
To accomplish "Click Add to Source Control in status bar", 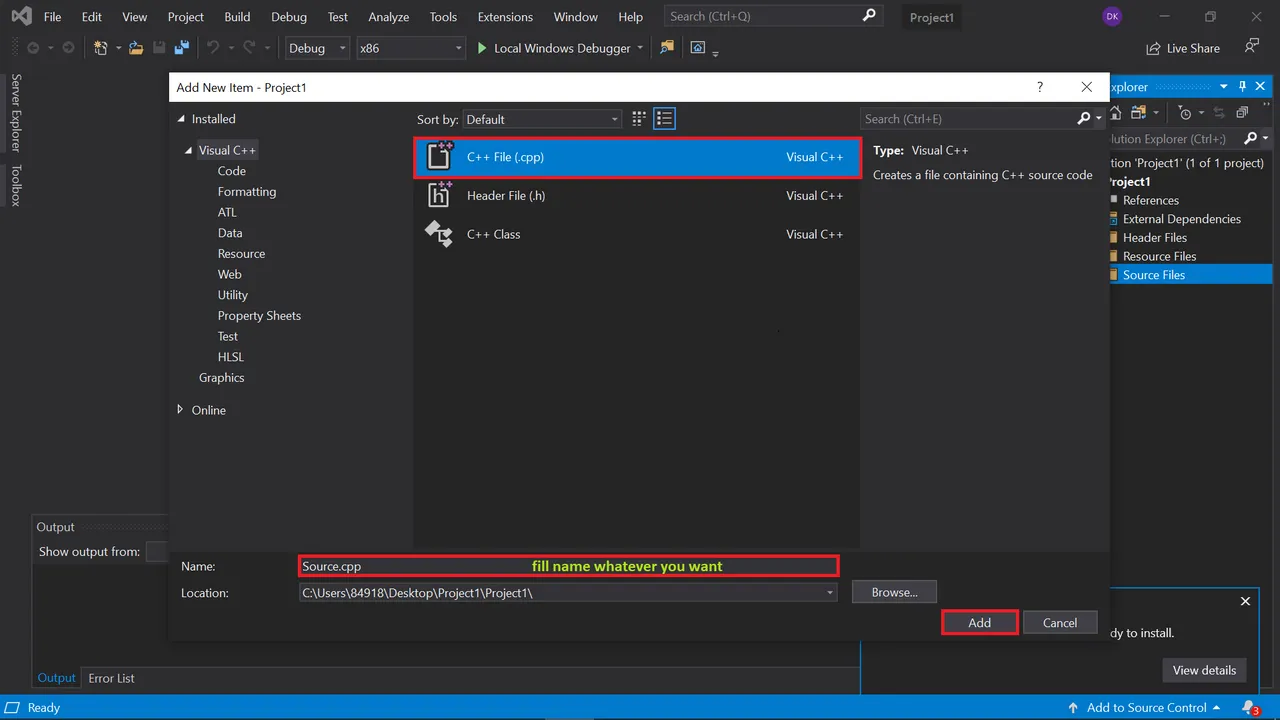I will [1145, 707].
